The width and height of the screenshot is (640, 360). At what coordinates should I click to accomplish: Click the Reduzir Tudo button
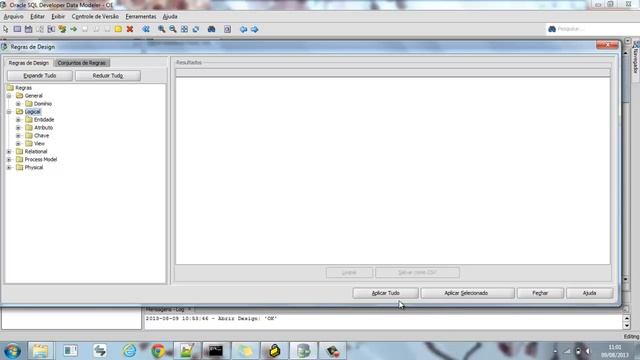tap(108, 76)
